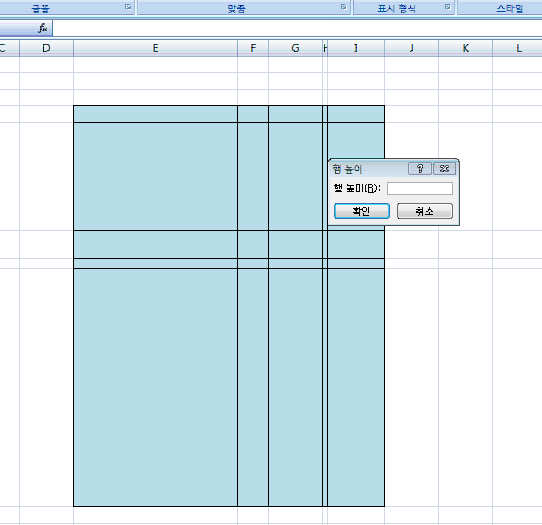Click inside the formula bar
The height and width of the screenshot is (525, 542).
[x=297, y=28]
